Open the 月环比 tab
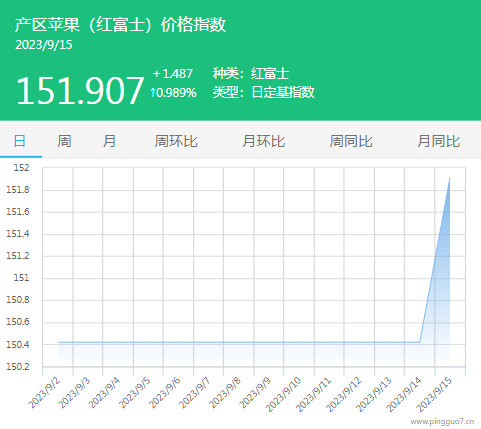The height and width of the screenshot is (429, 481). [x=263, y=141]
